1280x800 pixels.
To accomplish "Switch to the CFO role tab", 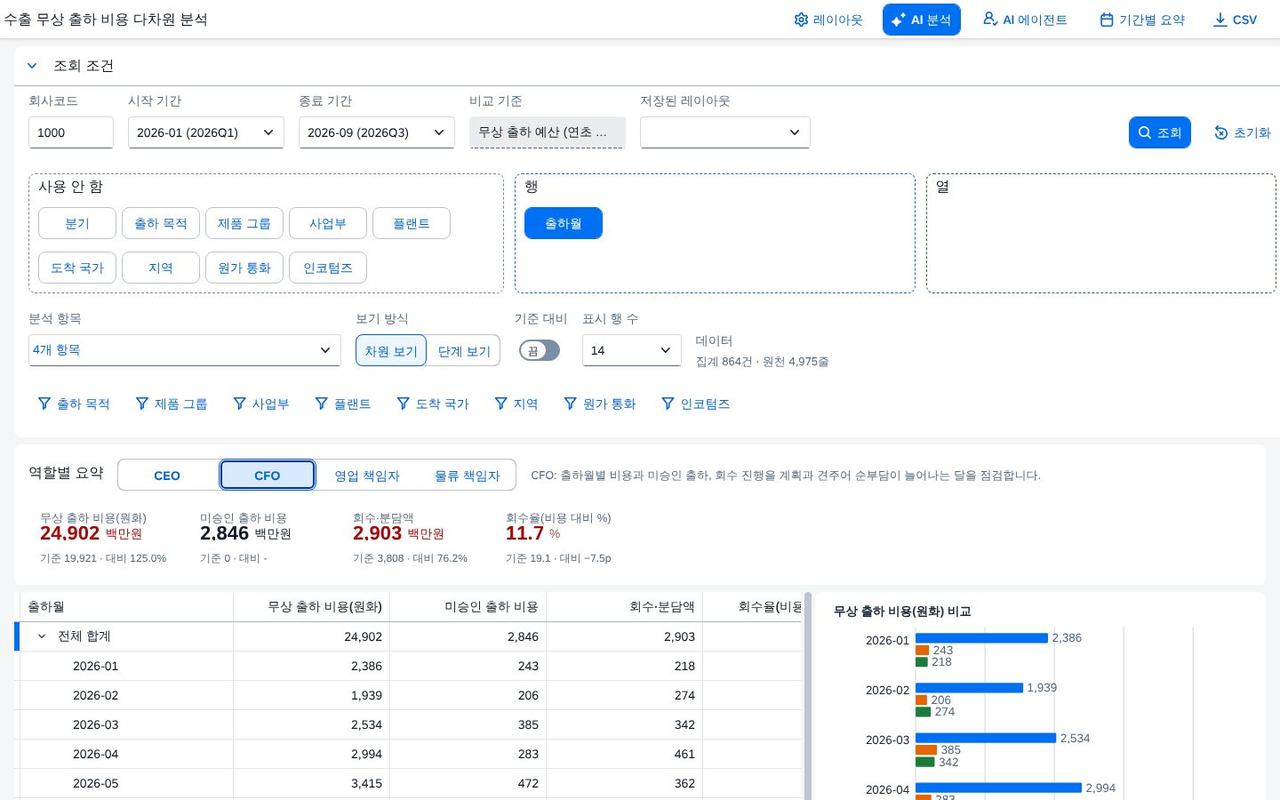I will [x=267, y=475].
